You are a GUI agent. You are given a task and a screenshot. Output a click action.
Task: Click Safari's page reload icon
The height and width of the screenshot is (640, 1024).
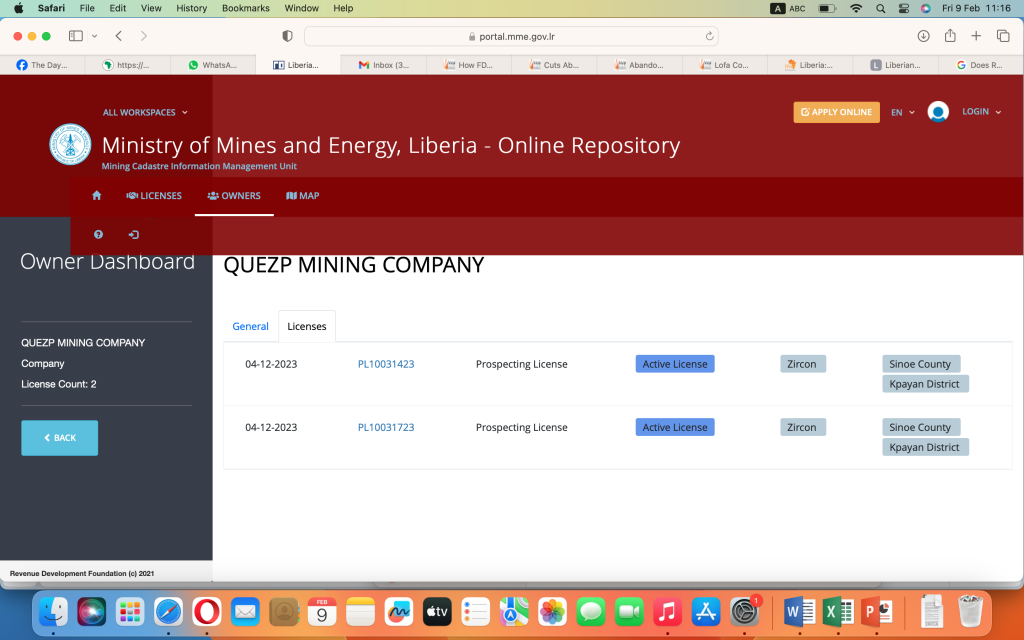point(710,36)
